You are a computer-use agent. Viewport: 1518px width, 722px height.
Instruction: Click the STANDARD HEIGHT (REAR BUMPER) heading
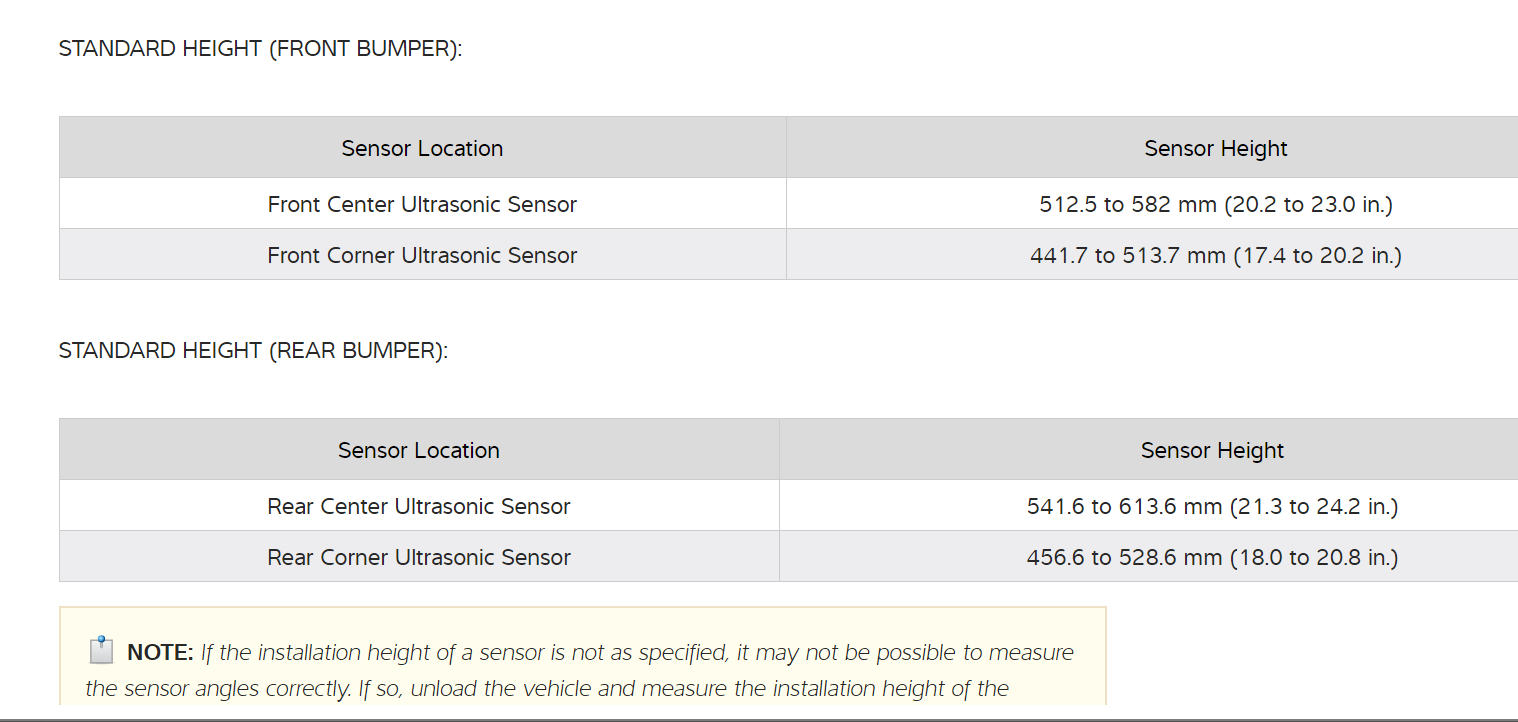[x=253, y=351]
